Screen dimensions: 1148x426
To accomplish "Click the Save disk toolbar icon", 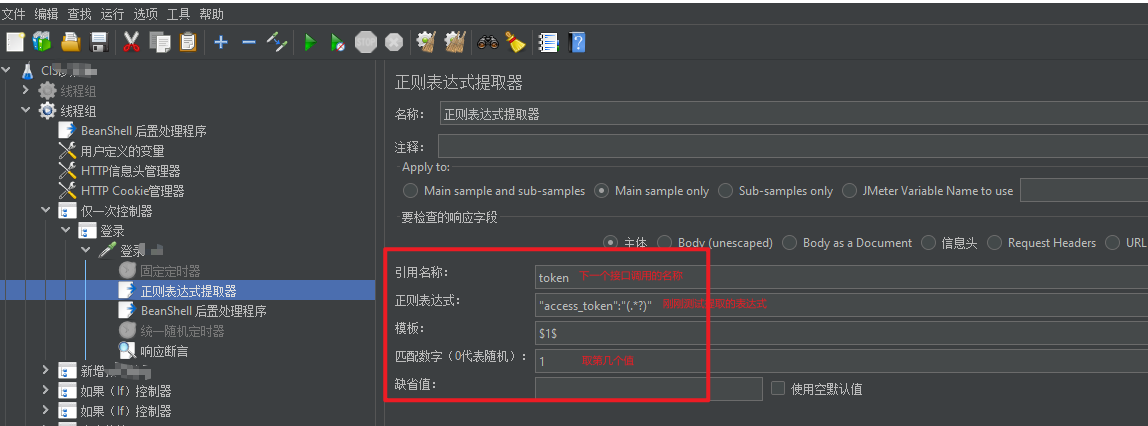I will pyautogui.click(x=99, y=42).
